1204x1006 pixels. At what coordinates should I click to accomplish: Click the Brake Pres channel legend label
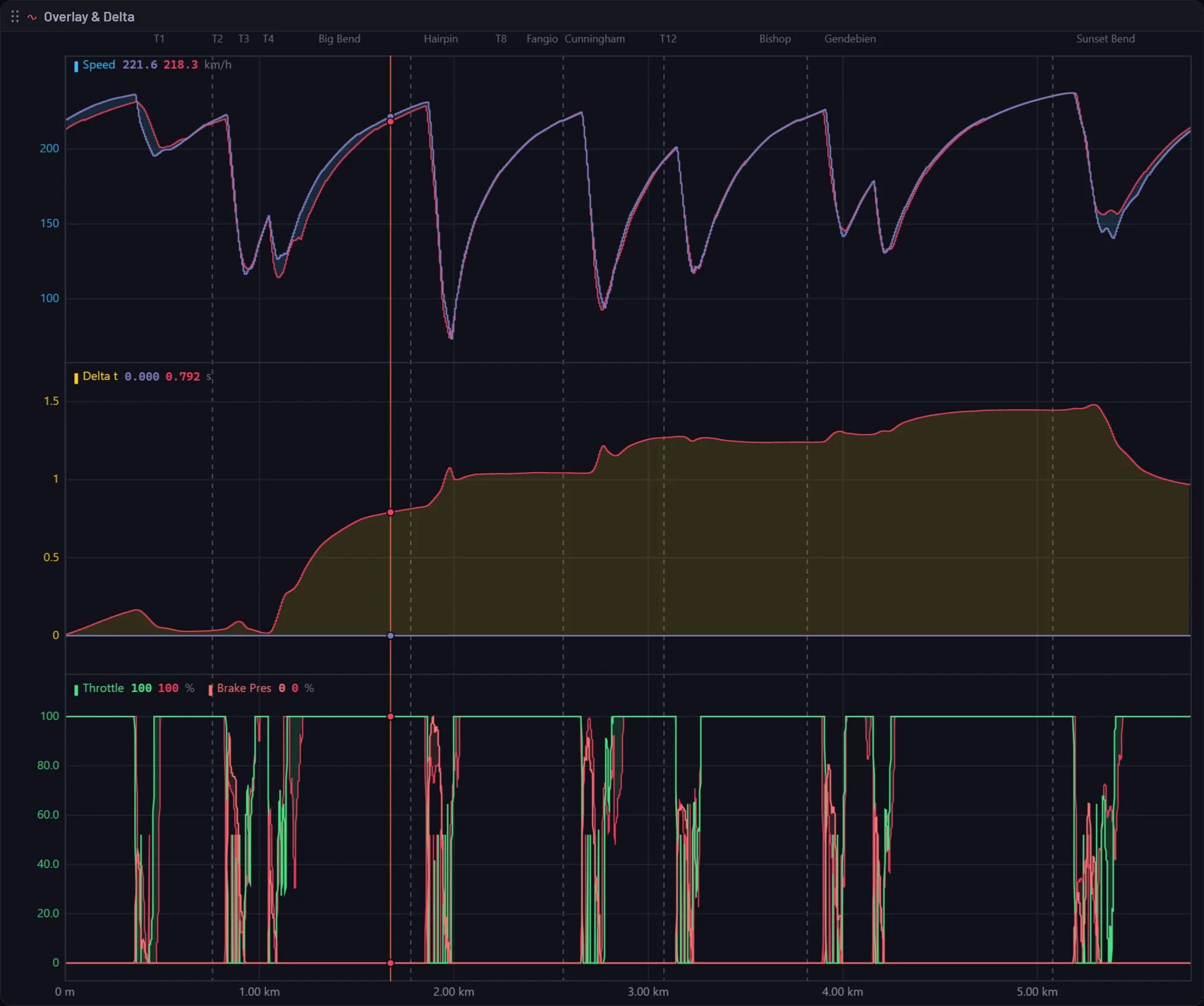(x=244, y=688)
